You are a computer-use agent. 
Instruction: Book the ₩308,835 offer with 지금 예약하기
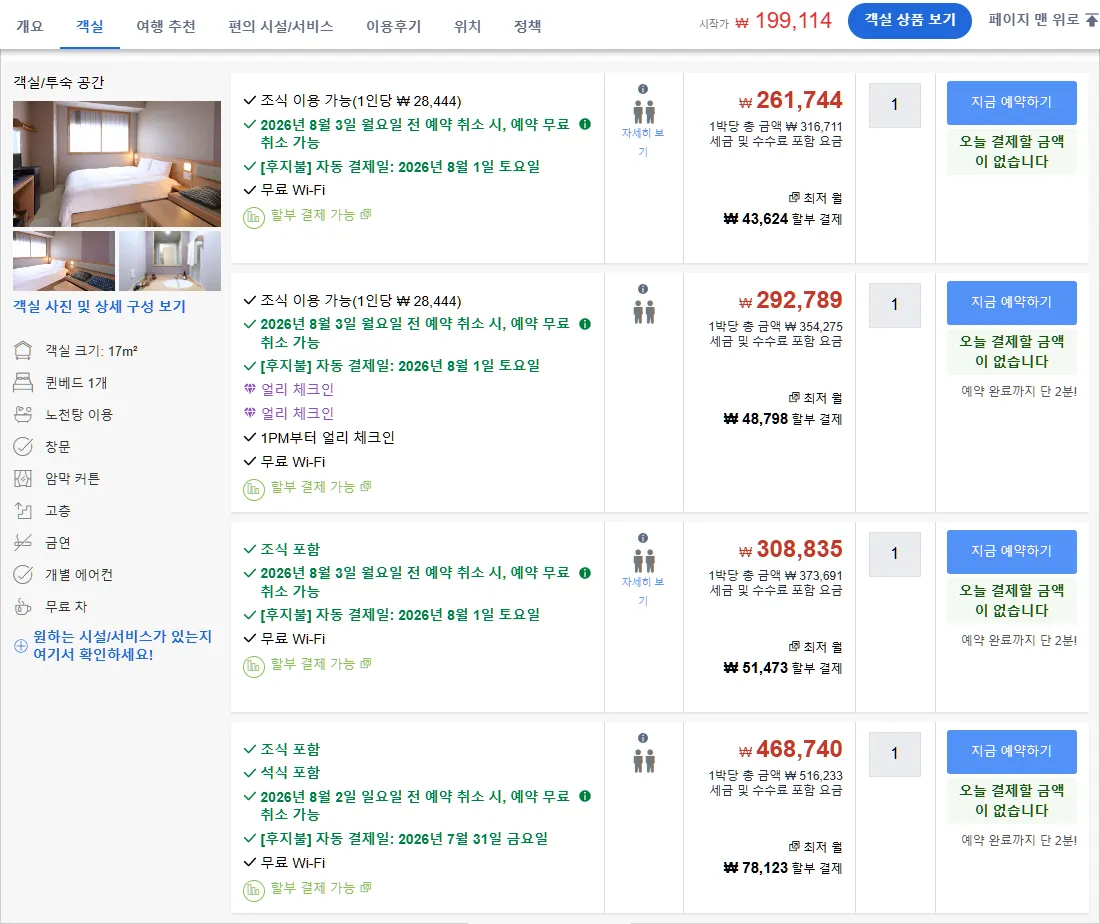(1011, 551)
